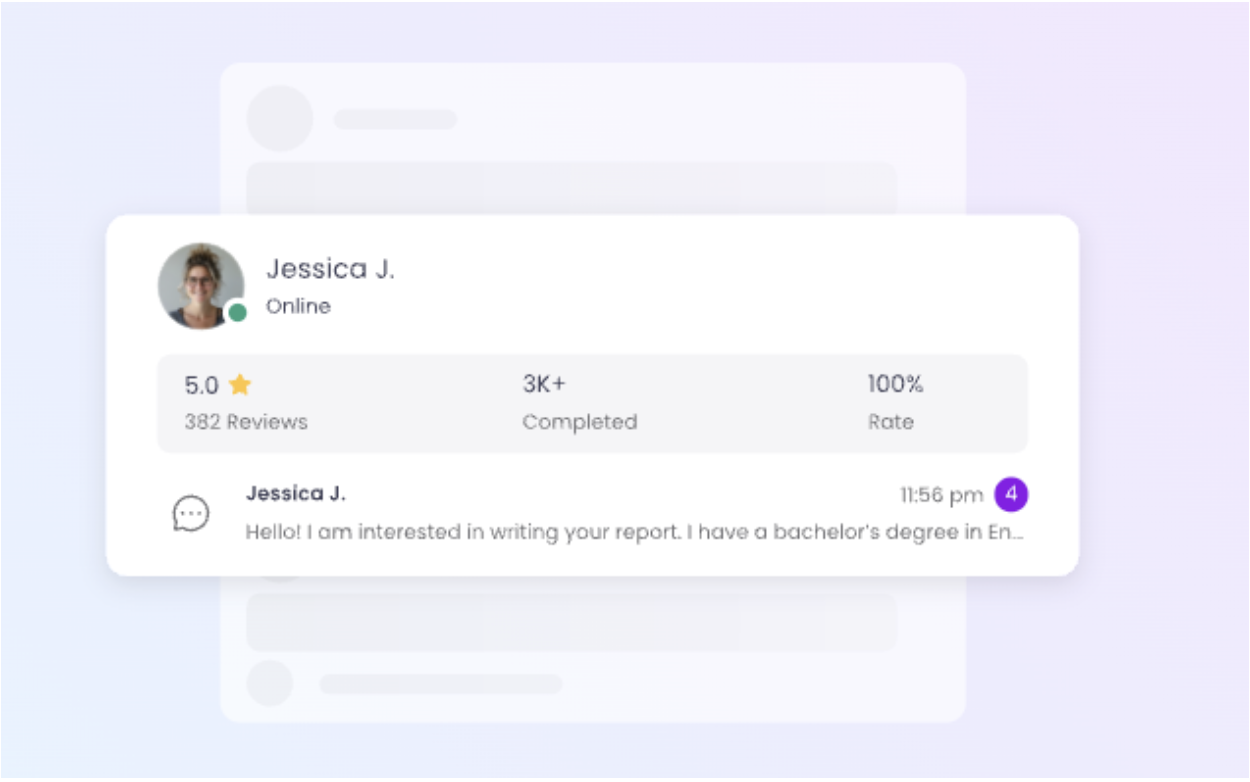Click the 100% rate value
Image resolution: width=1250 pixels, height=782 pixels.
(x=895, y=384)
